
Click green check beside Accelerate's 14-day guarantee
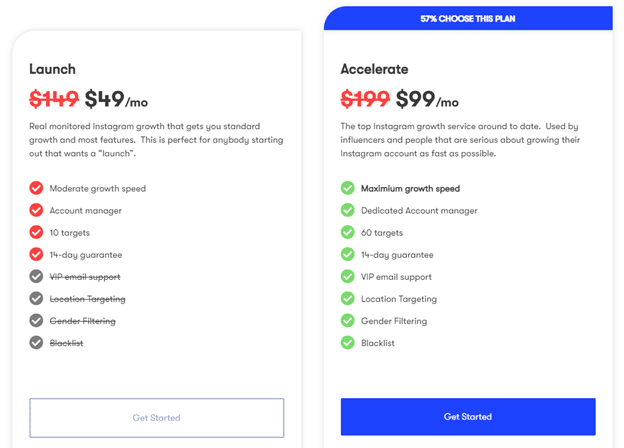pos(348,255)
